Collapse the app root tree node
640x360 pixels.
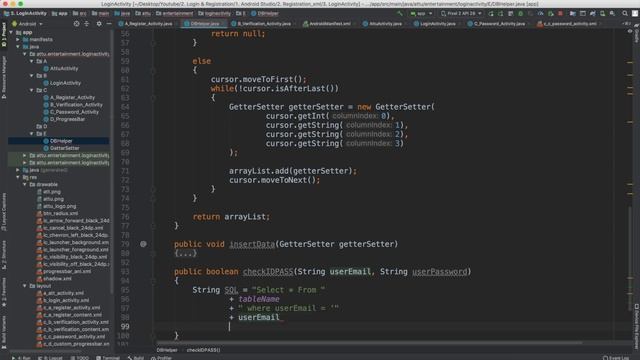[11, 32]
